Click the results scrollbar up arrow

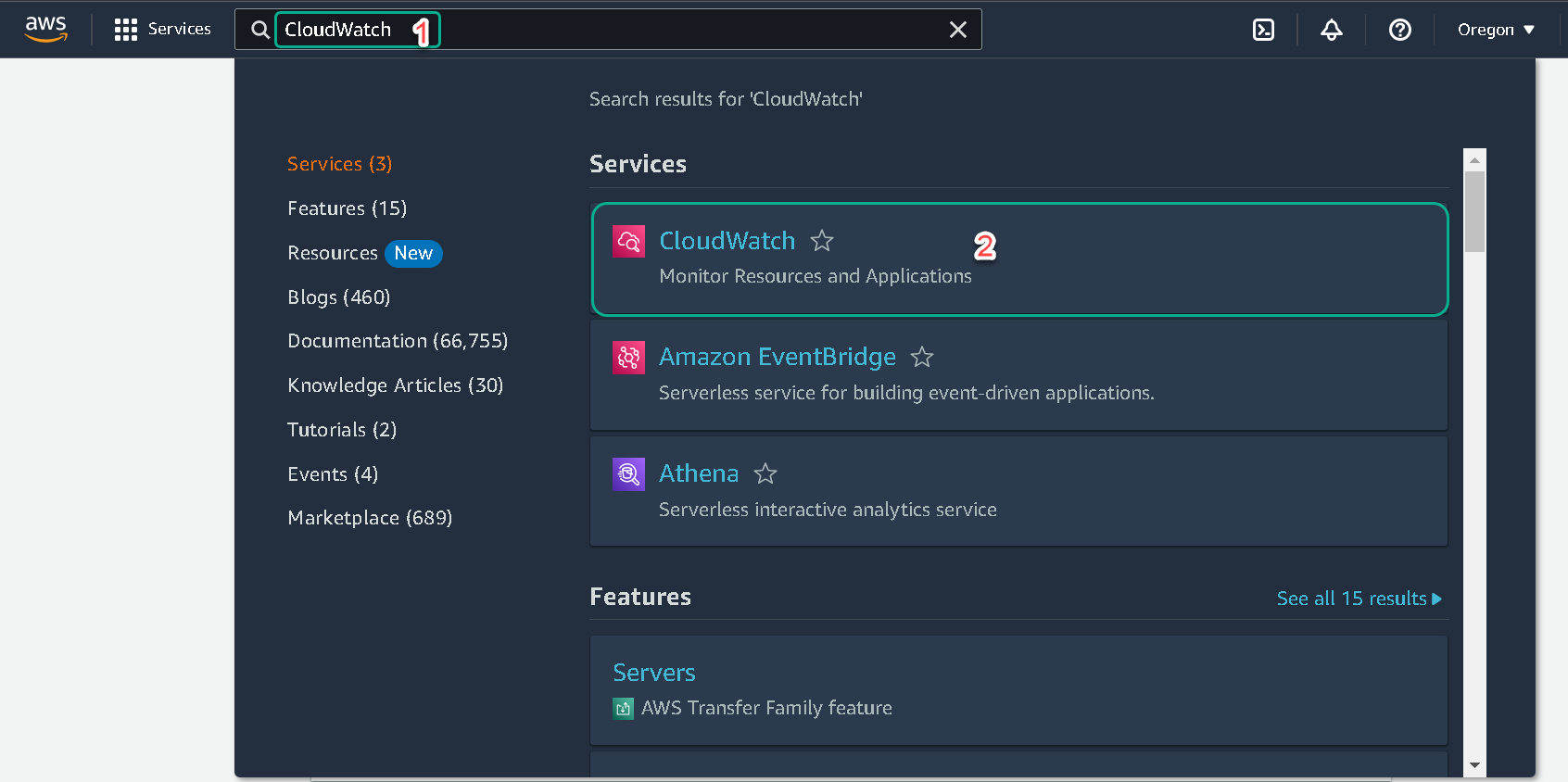pyautogui.click(x=1474, y=159)
